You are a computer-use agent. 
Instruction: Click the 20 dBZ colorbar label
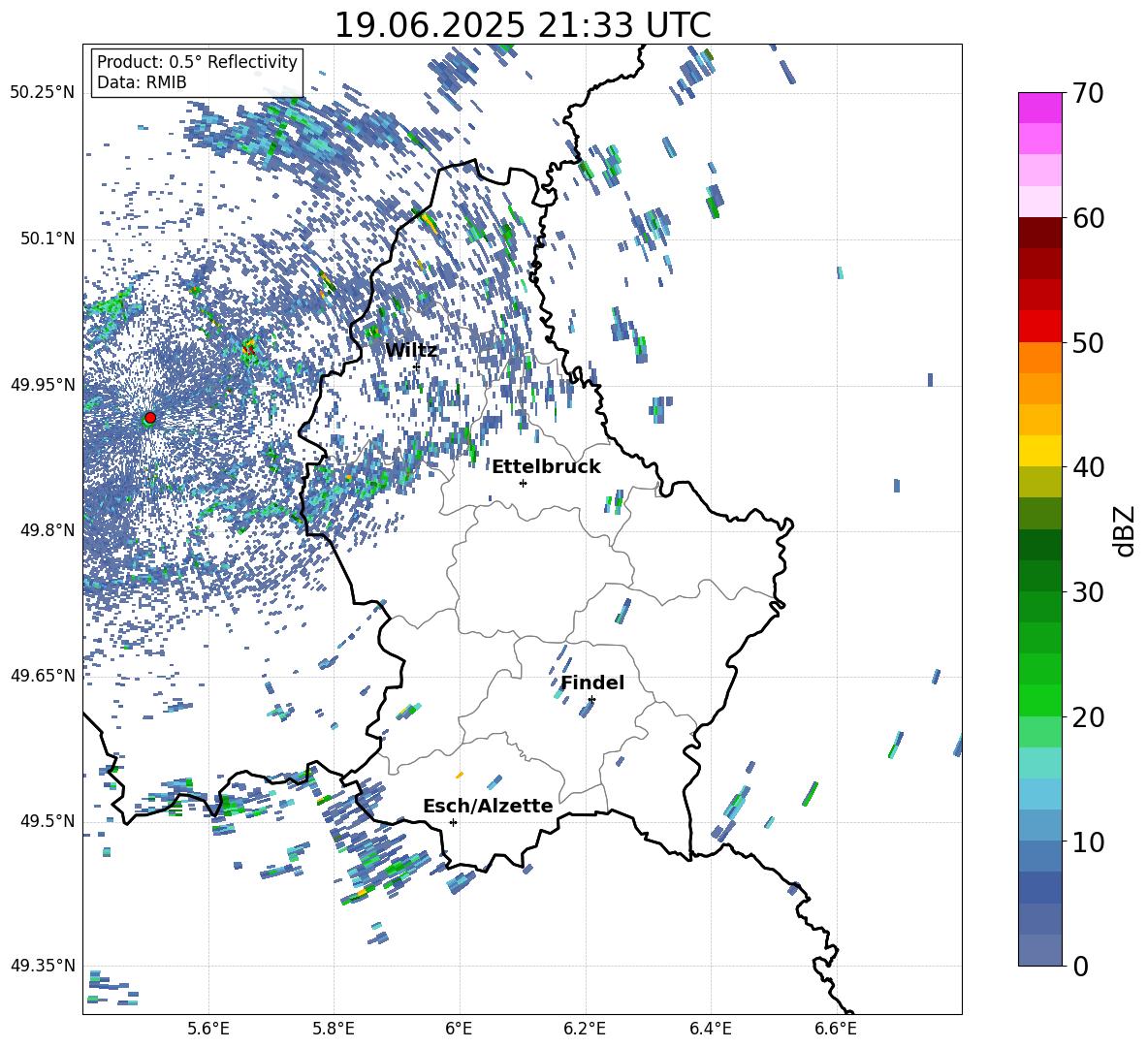click(x=1088, y=716)
